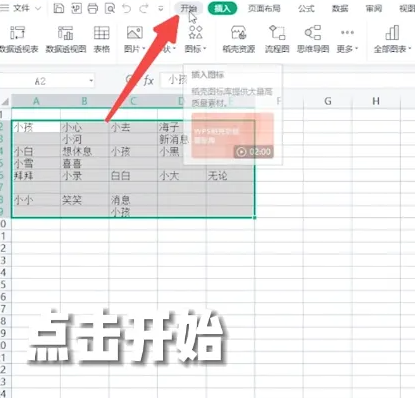Insert a PivotTable (数据透视表)
Screen dimensions: 415x398
[x=18, y=39]
